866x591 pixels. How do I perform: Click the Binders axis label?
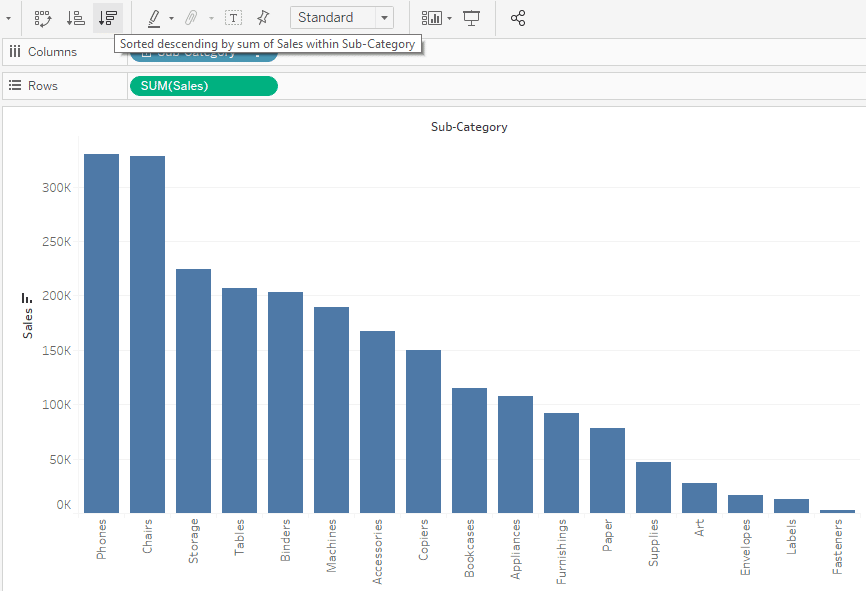[x=286, y=540]
